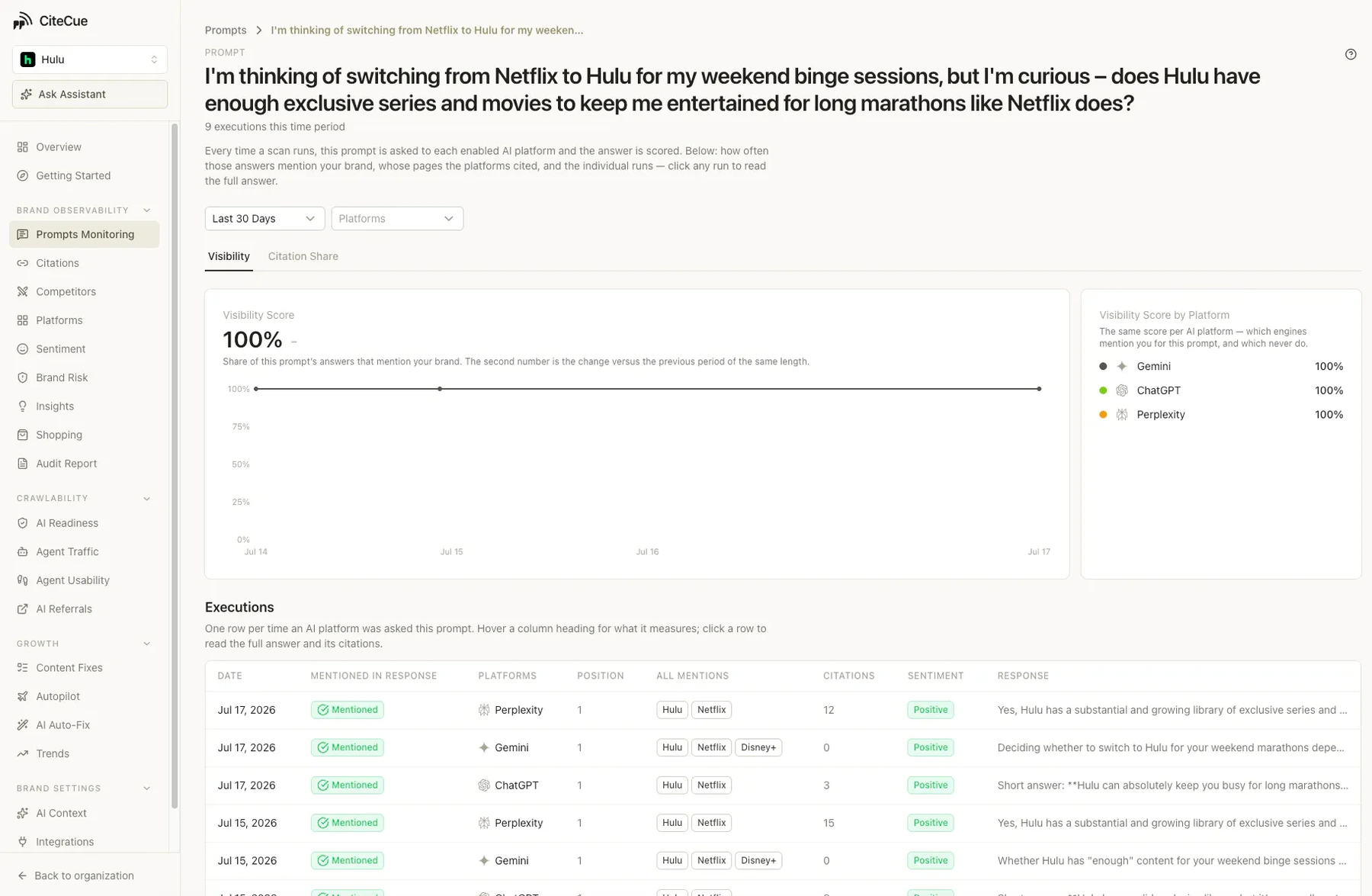Collapse the Brand Settings section
This screenshot has height=896, width=1372.
[x=147, y=788]
